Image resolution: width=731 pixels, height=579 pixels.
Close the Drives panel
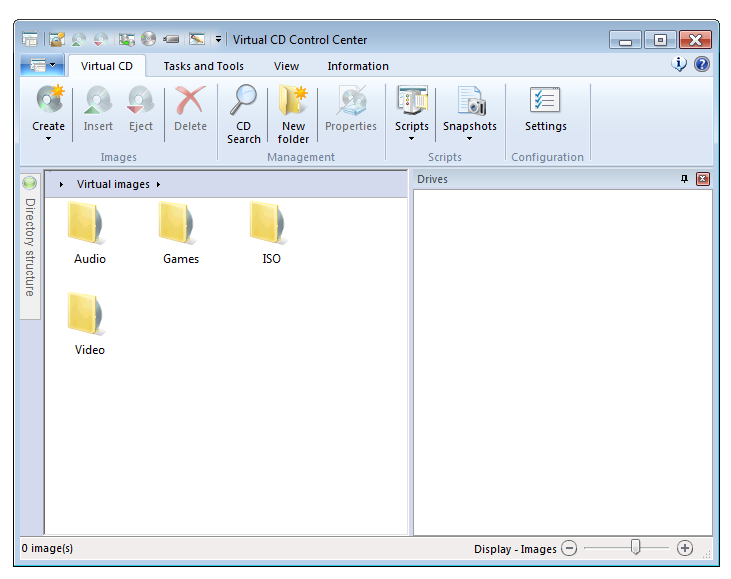pyautogui.click(x=703, y=179)
